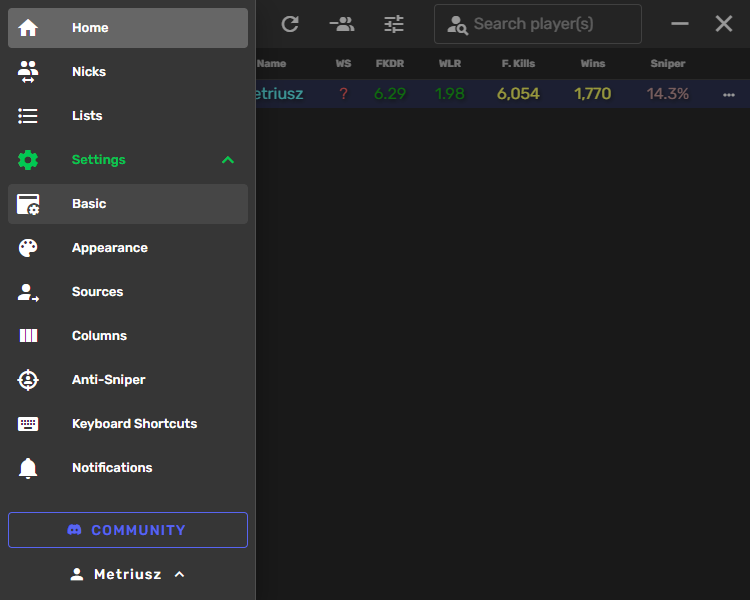Click the Notifications bell icon
Viewport: 750px width, 600px height.
coord(28,468)
